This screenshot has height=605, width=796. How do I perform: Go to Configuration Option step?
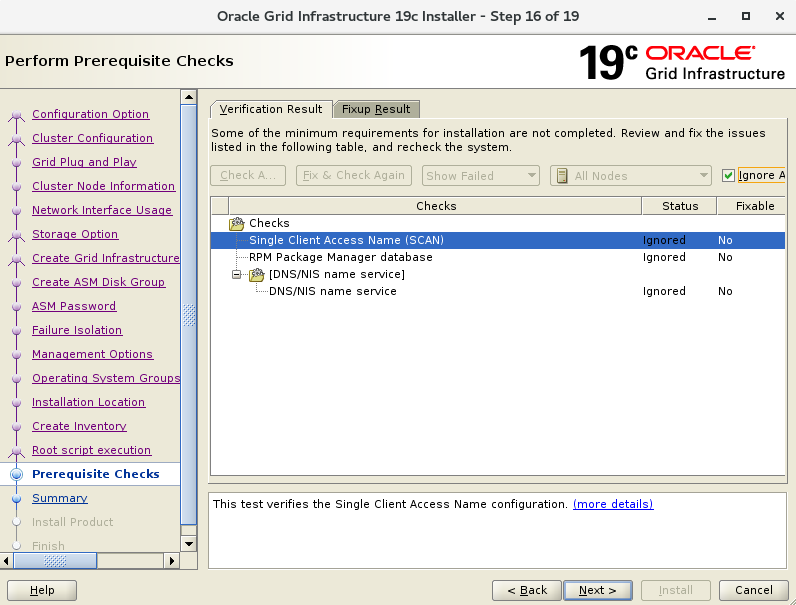tap(90, 114)
